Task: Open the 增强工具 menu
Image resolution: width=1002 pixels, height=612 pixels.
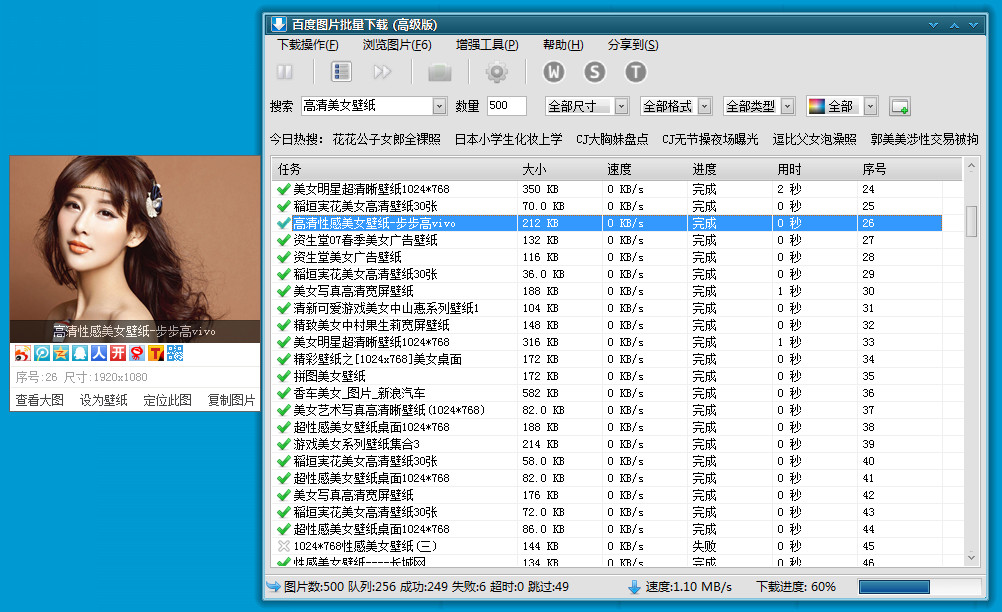Action: [487, 45]
